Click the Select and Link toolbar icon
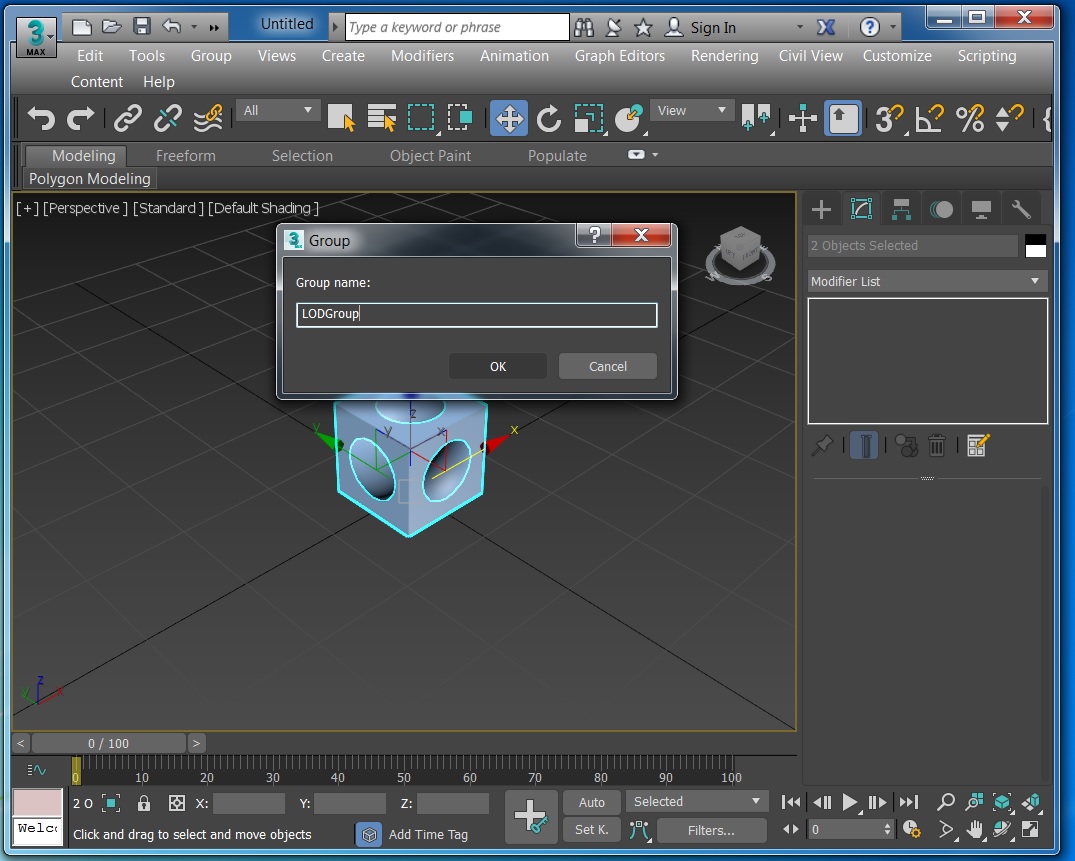Image resolution: width=1075 pixels, height=861 pixels. click(126, 118)
